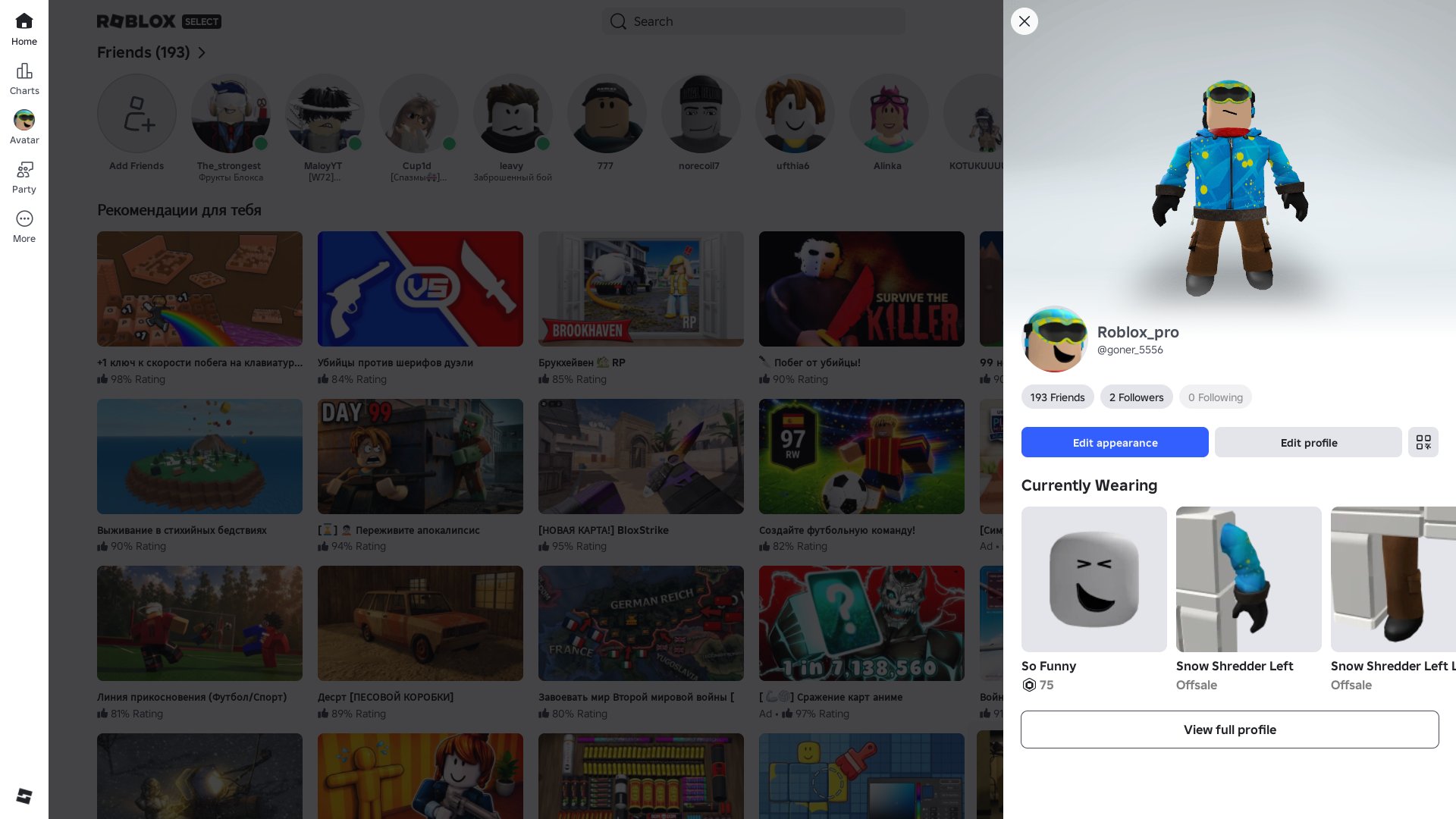This screenshot has width=1456, height=819.
Task: Click the Add Friends icon
Action: (136, 114)
